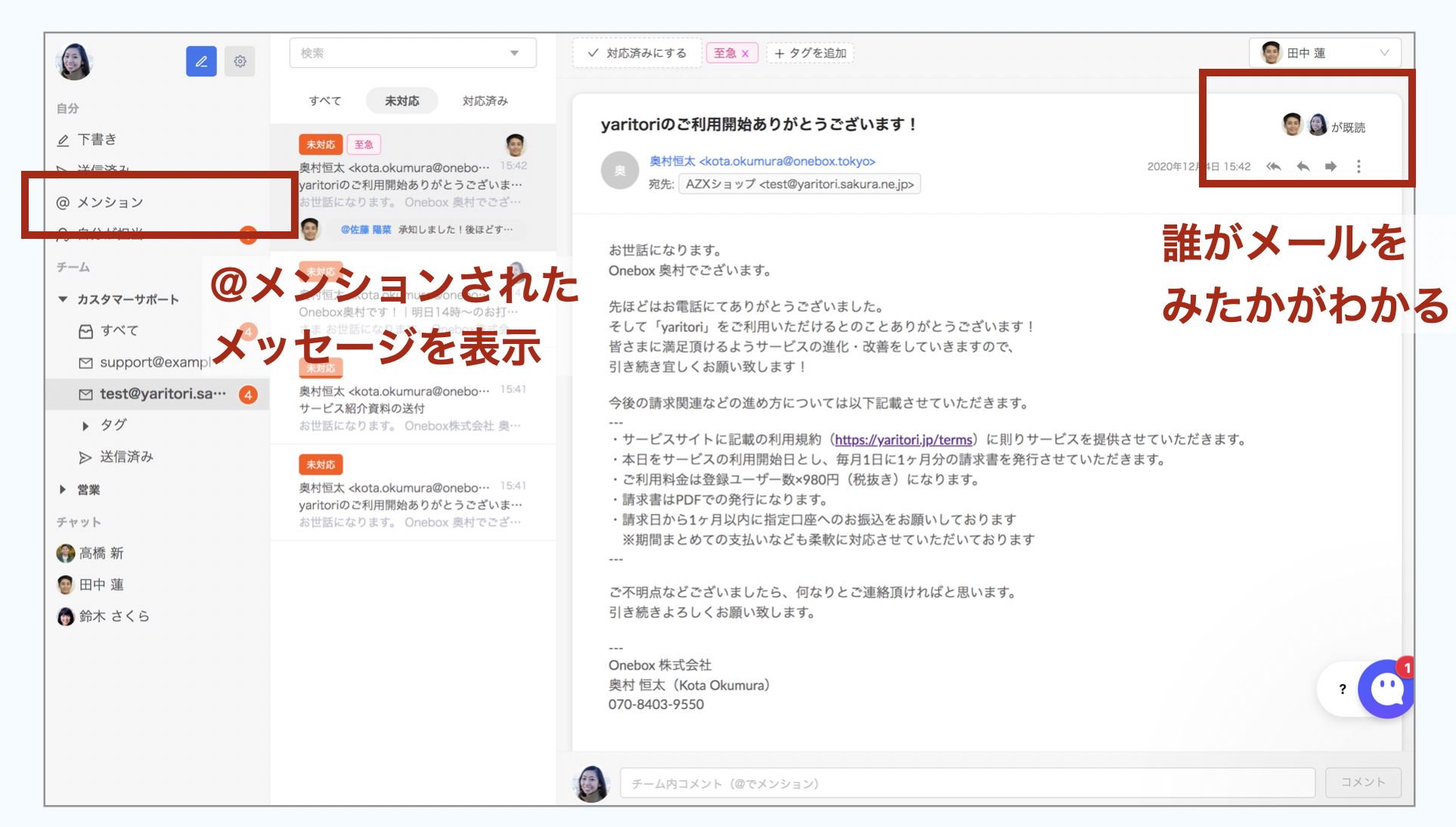Click the single reply arrow icon
This screenshot has width=1456, height=827.
(x=1303, y=166)
